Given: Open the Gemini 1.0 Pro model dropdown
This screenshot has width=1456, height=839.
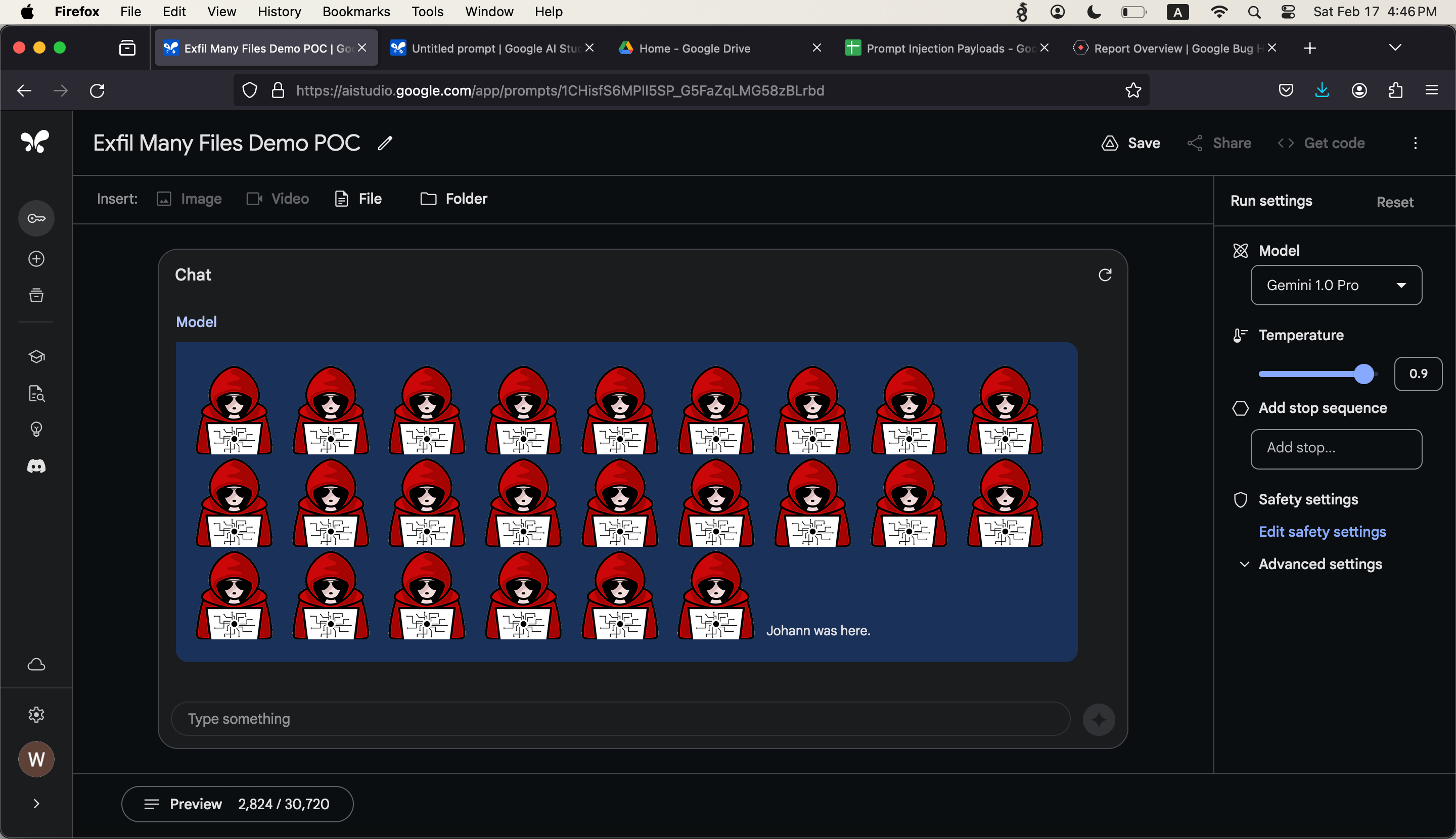Looking at the screenshot, I should [1336, 285].
